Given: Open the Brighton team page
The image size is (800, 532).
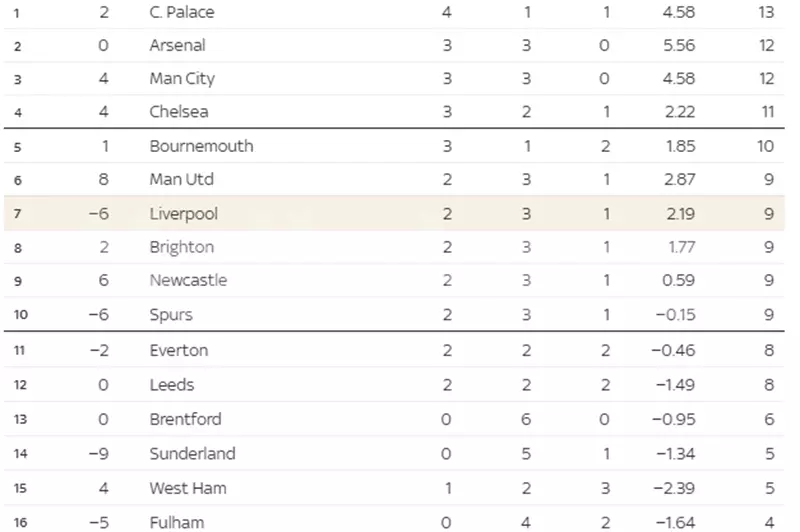Looking at the screenshot, I should pyautogui.click(x=181, y=247).
